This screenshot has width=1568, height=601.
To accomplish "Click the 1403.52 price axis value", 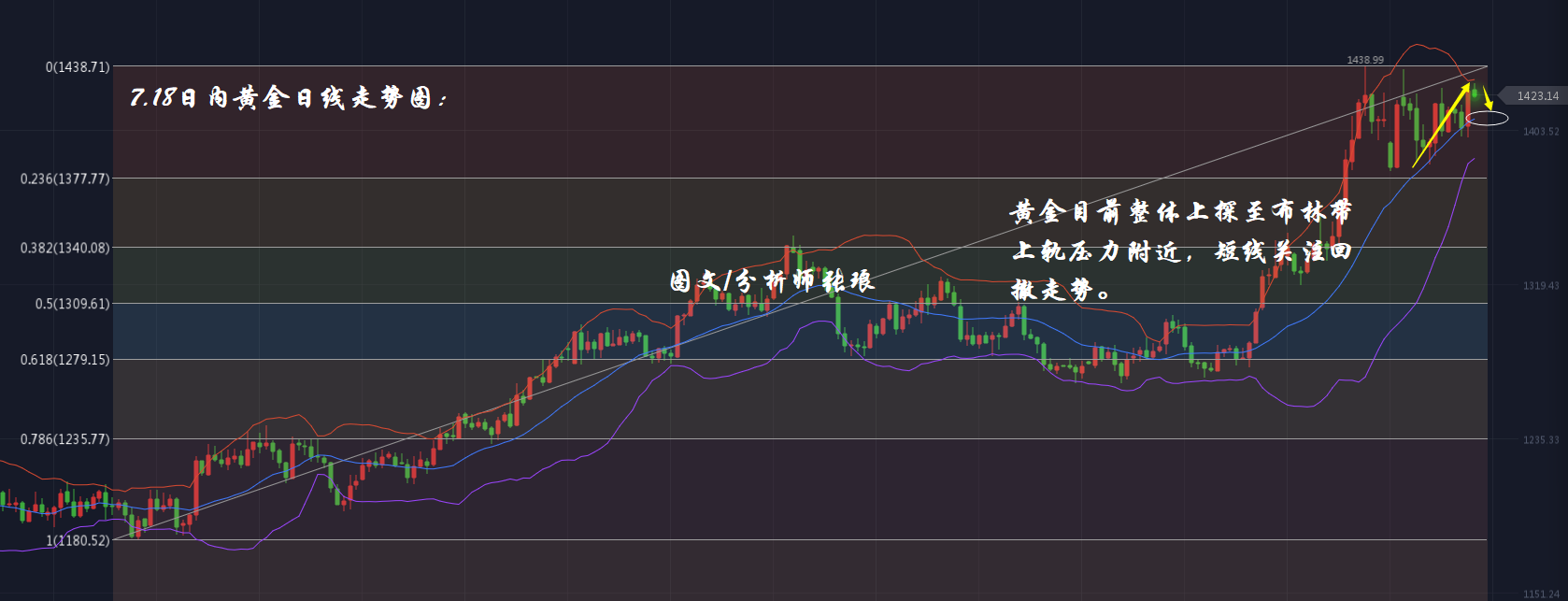I will pyautogui.click(x=1541, y=132).
